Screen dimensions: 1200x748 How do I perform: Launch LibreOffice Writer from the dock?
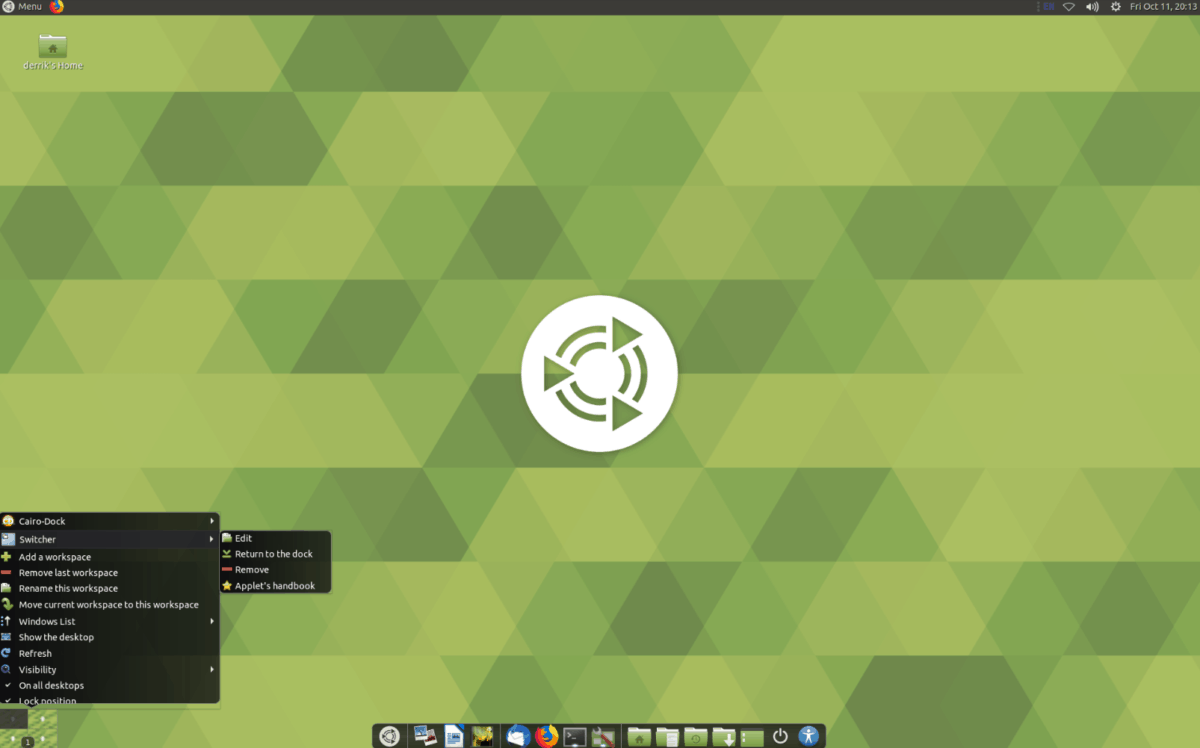pos(452,733)
